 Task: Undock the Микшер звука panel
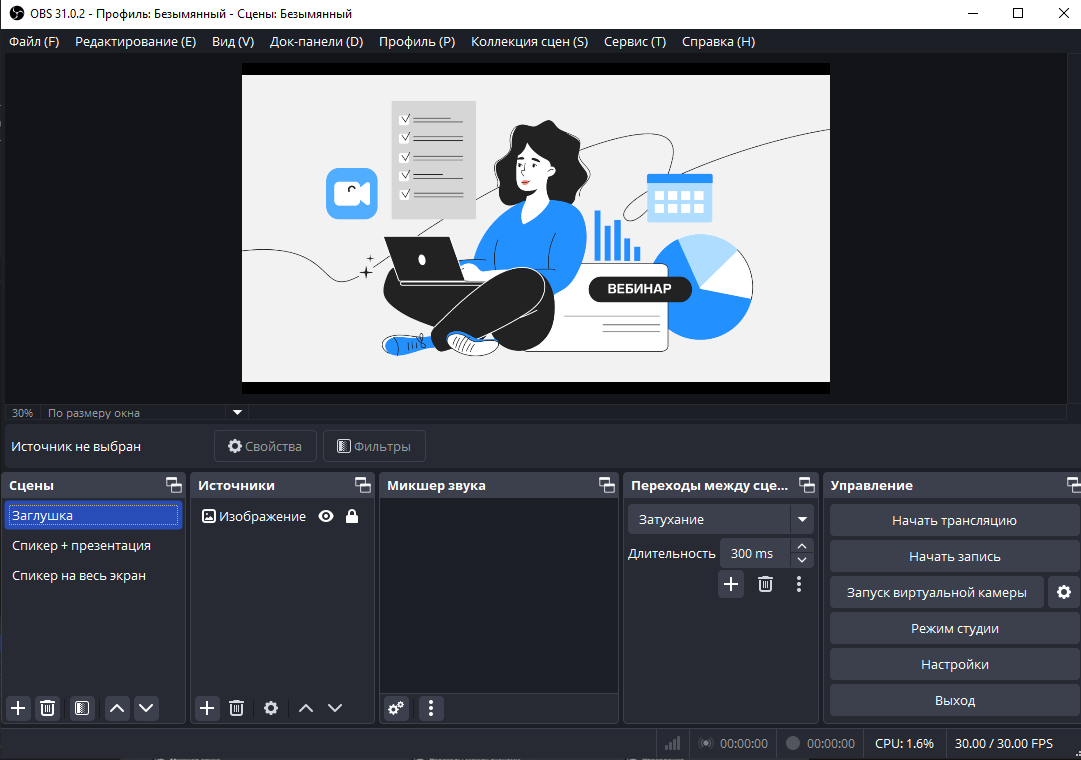click(x=607, y=485)
